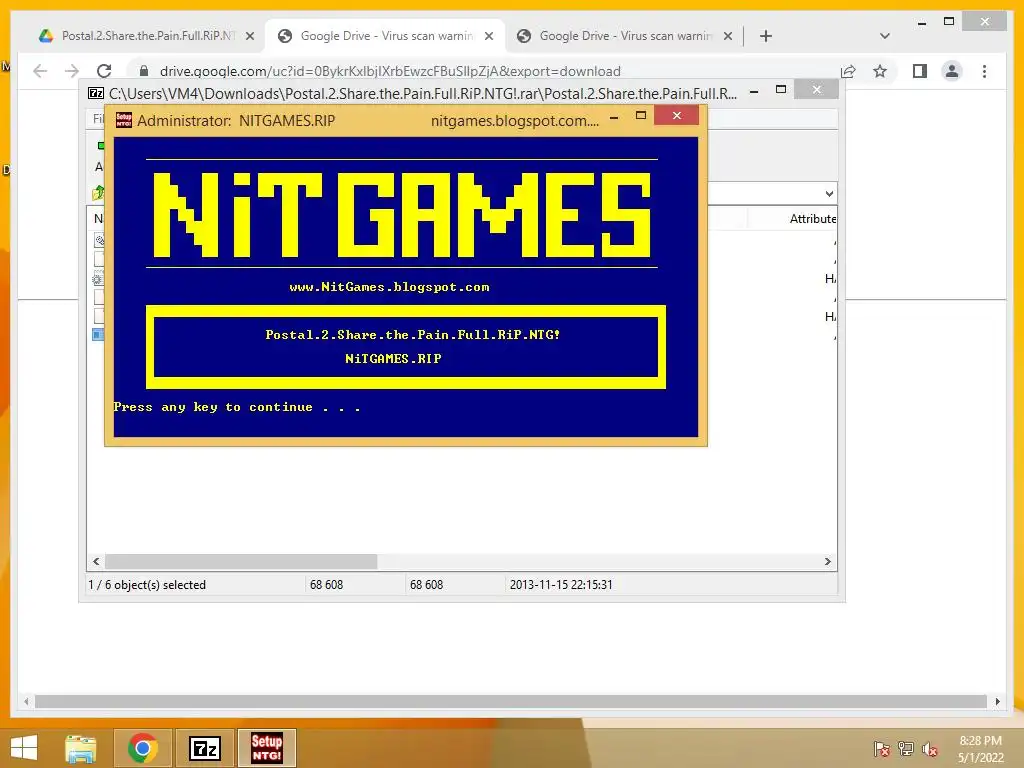Screen dimensions: 1024x768
Task: Switch to Setup NTG! from the taskbar
Action: pos(266,748)
